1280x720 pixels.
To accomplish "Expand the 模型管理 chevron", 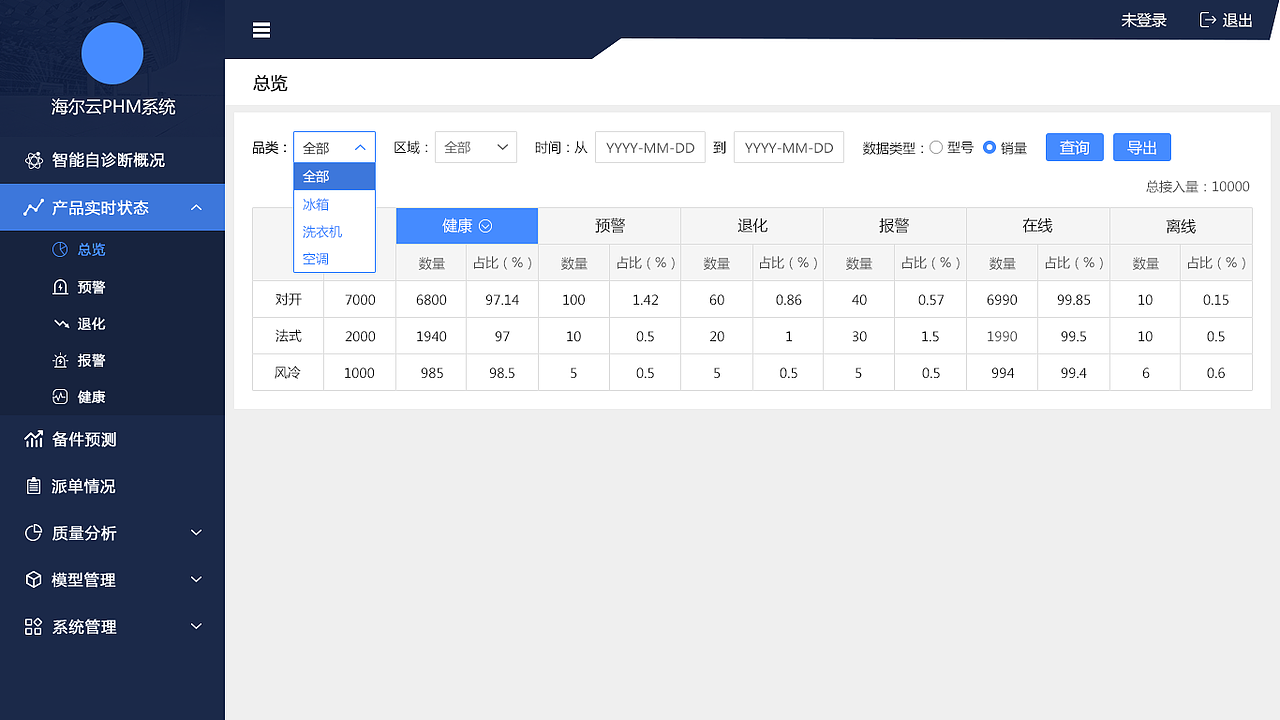I will point(196,580).
